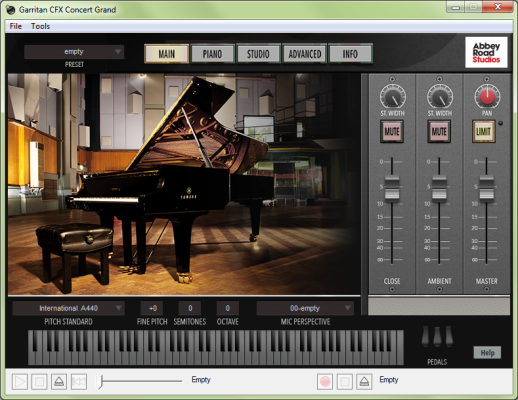The image size is (518, 400).
Task: Switch to the STUDIO tab
Action: coord(258,54)
